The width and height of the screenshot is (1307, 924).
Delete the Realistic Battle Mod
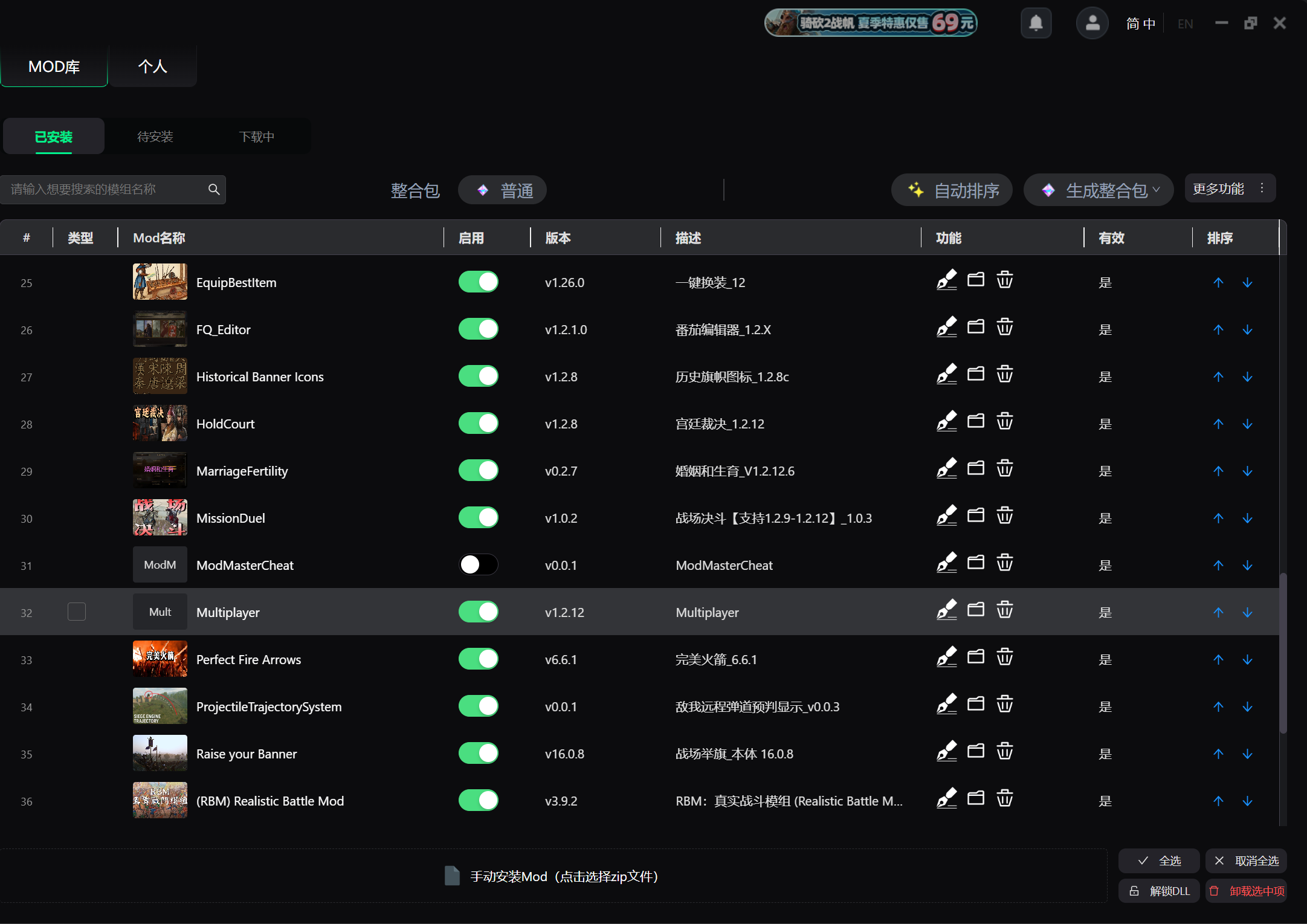click(1005, 798)
